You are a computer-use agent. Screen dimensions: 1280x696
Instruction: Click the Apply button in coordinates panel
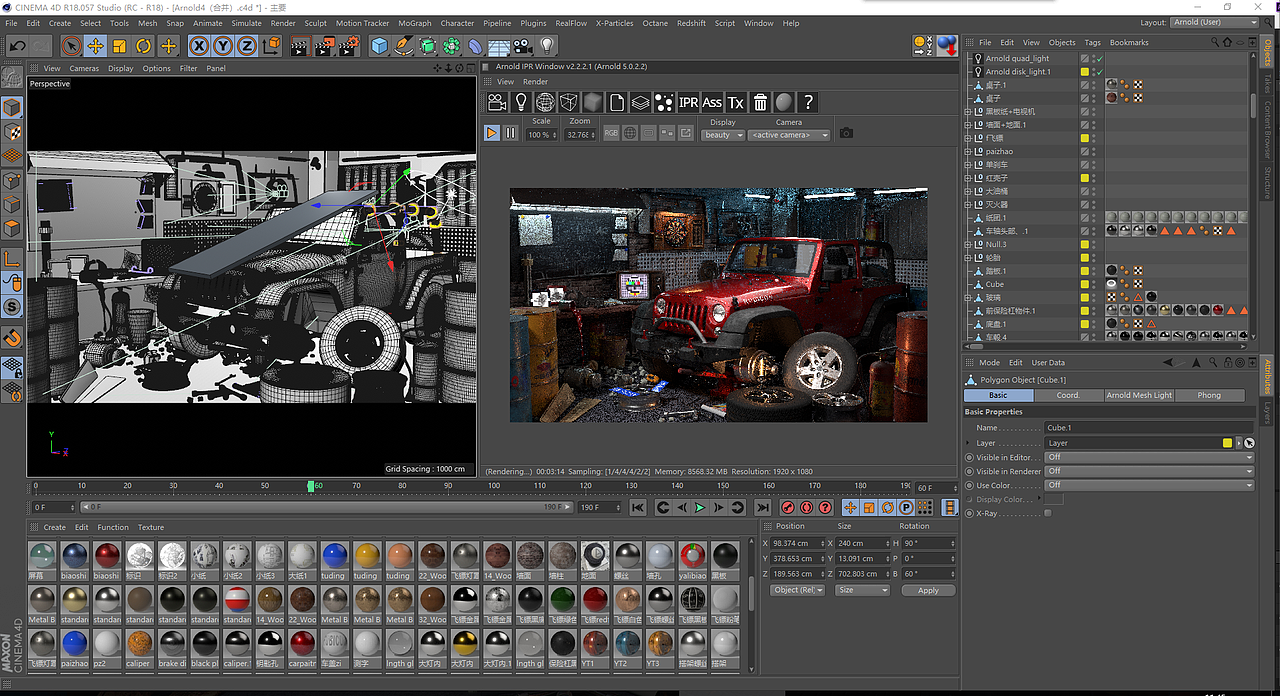click(x=927, y=590)
